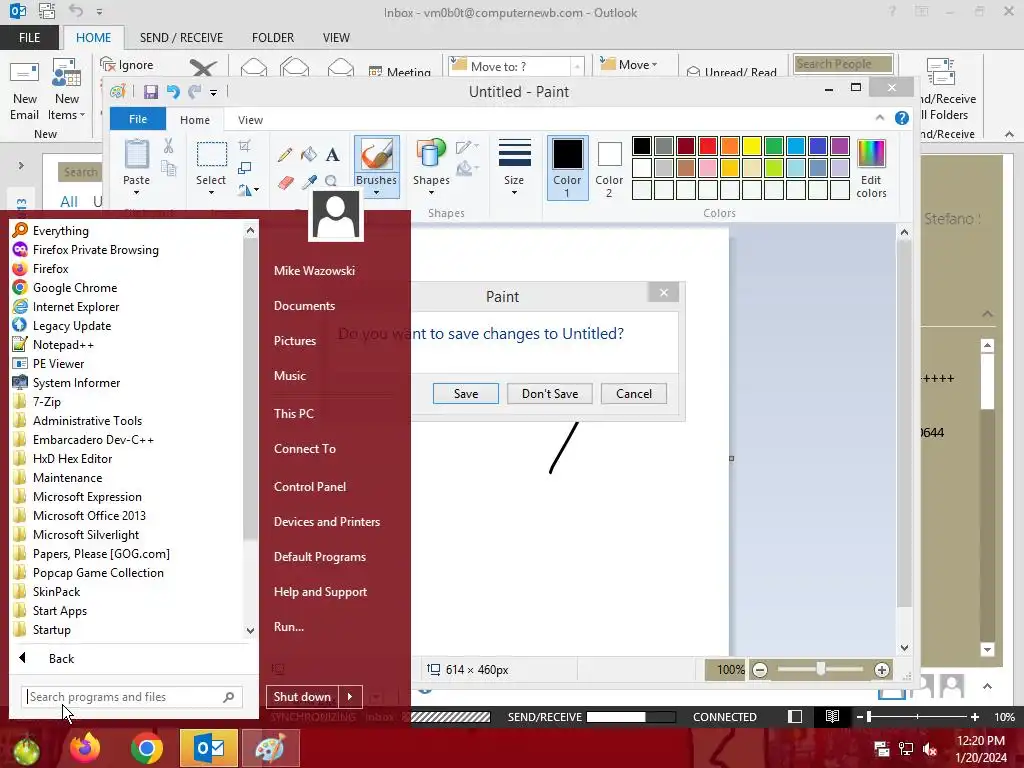Expand the Size dropdown in Paint
This screenshot has width=1024, height=768.
[514, 193]
